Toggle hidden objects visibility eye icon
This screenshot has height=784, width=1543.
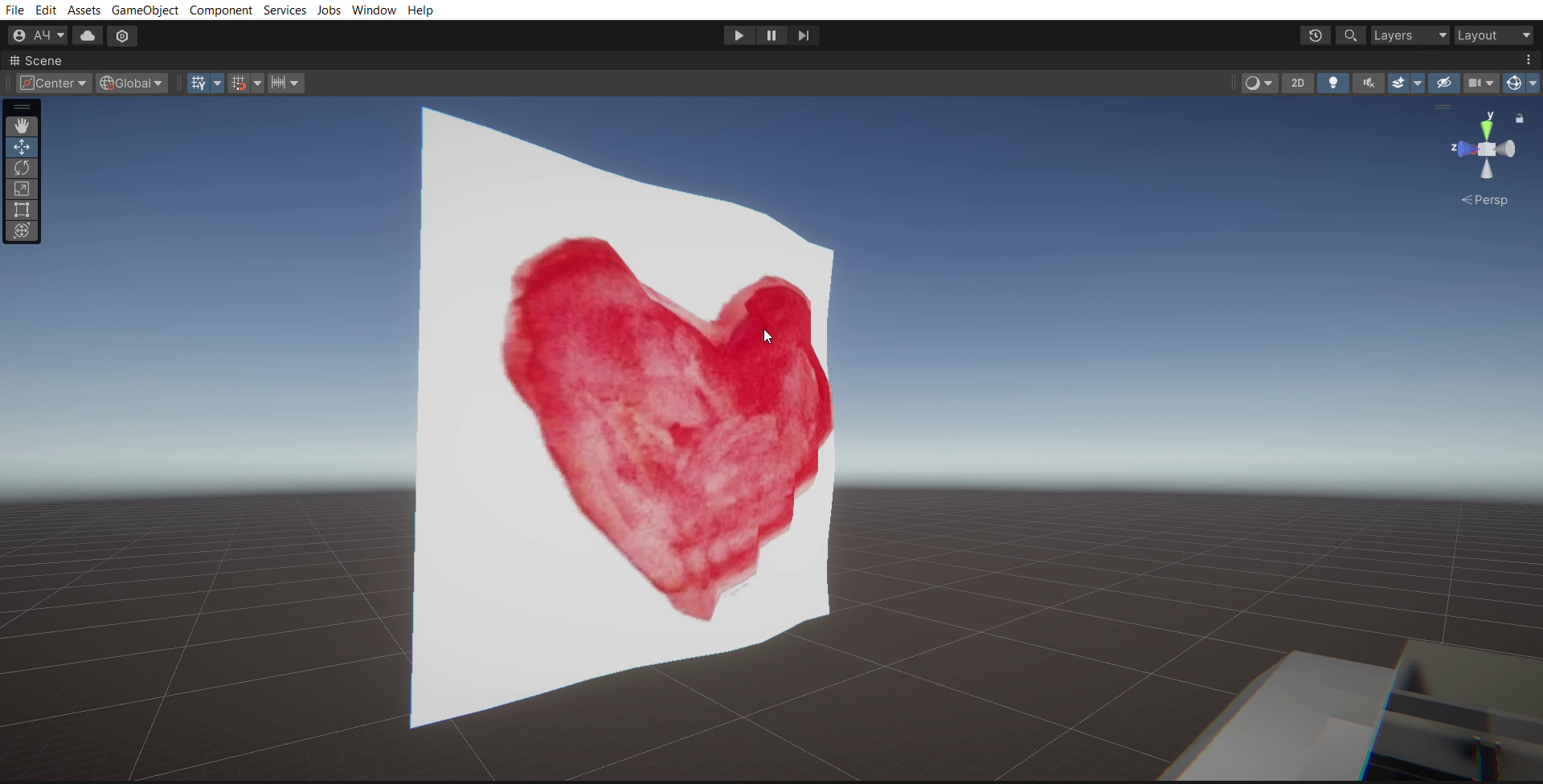[x=1443, y=83]
